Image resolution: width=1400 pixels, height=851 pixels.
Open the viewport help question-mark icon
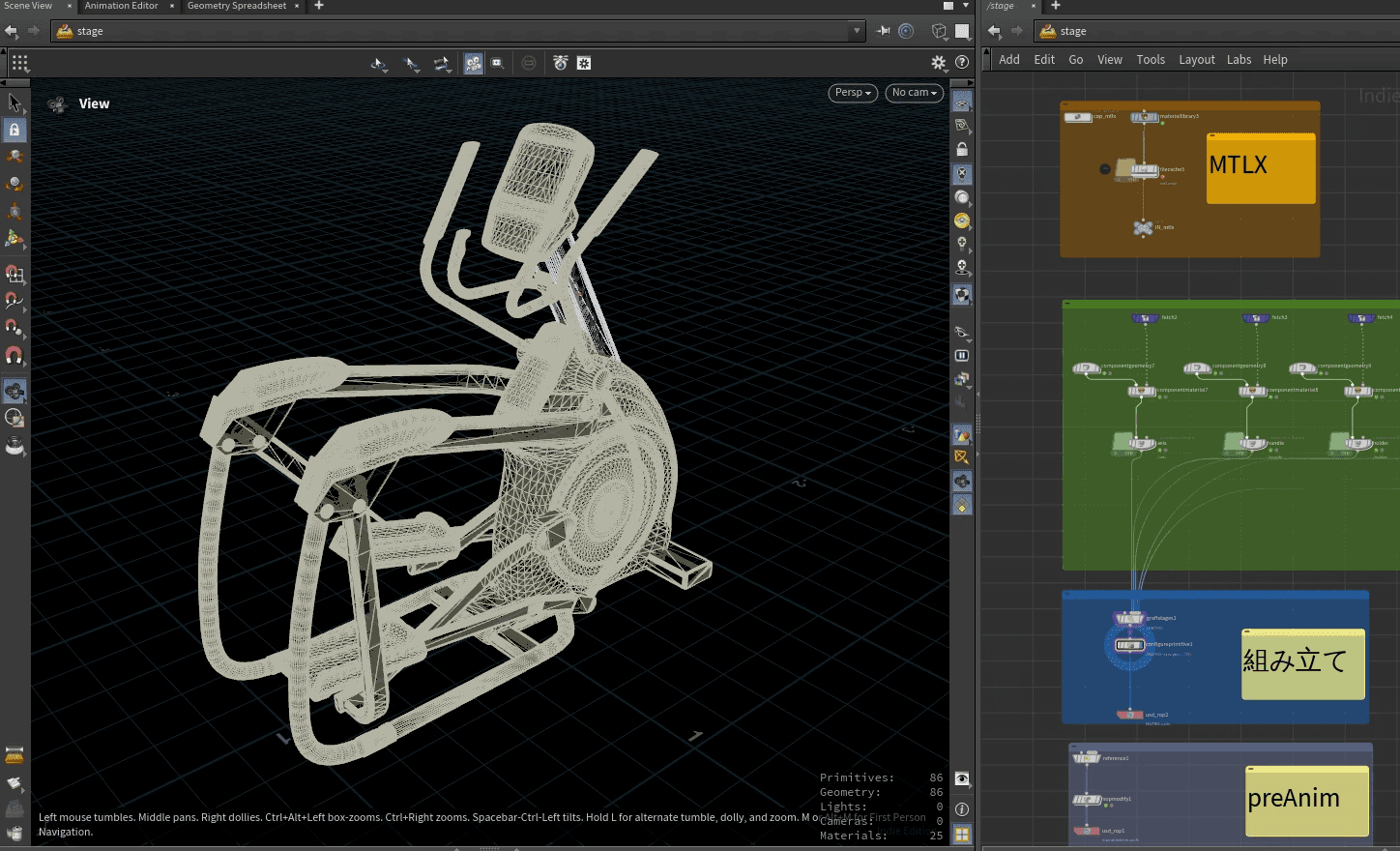(962, 63)
